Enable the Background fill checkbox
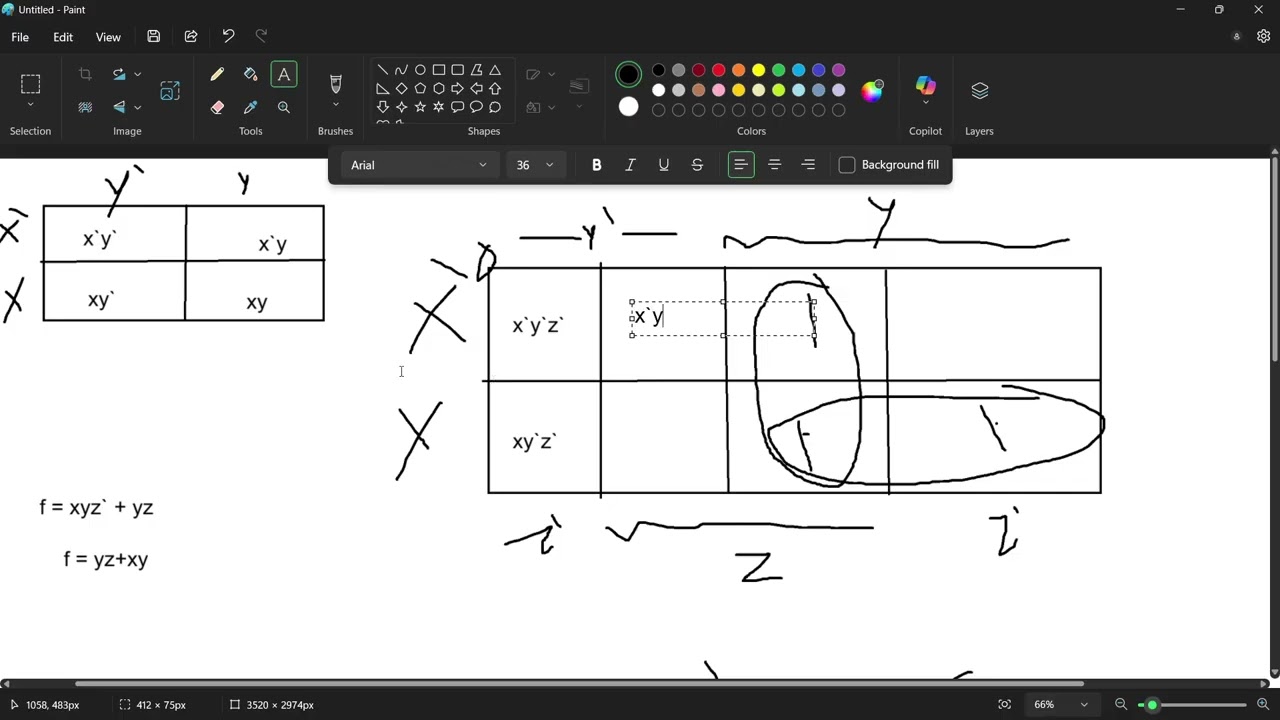This screenshot has width=1280, height=720. [847, 165]
